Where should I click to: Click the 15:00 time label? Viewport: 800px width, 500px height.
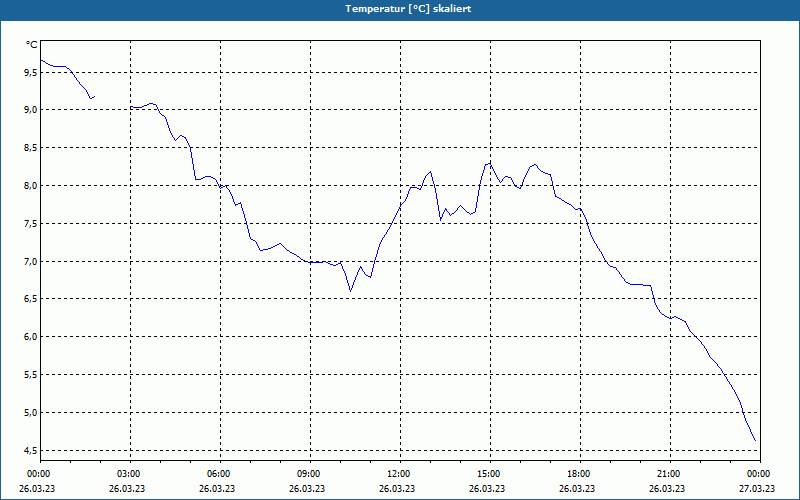tap(491, 474)
